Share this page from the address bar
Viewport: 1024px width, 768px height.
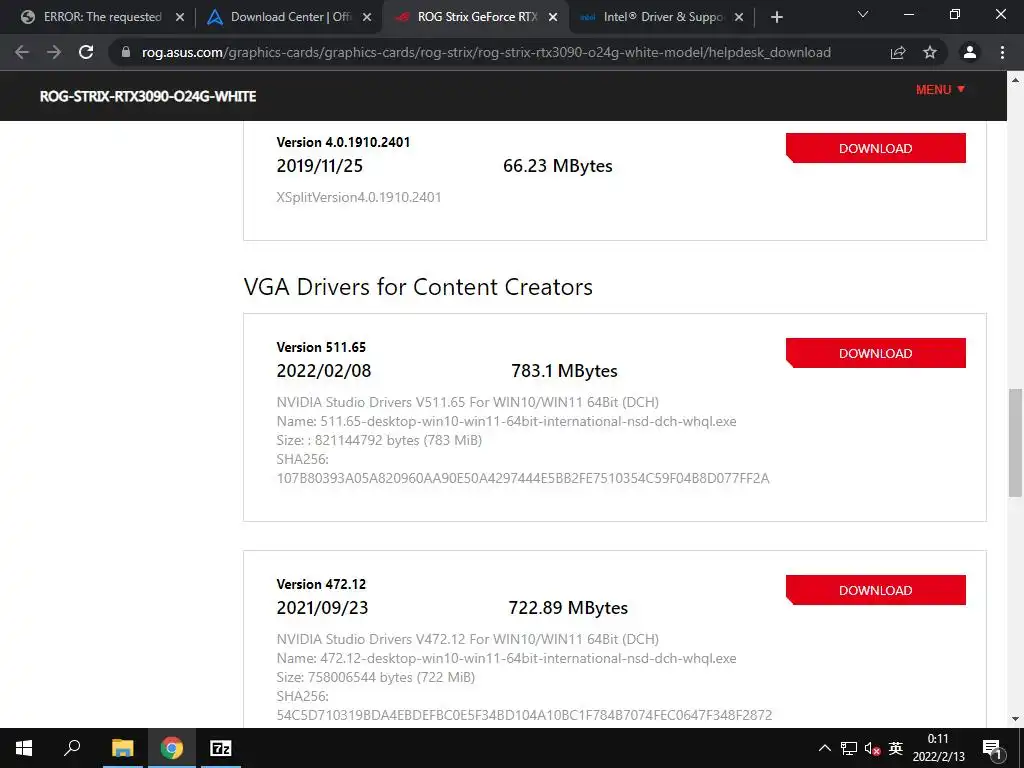pos(898,52)
